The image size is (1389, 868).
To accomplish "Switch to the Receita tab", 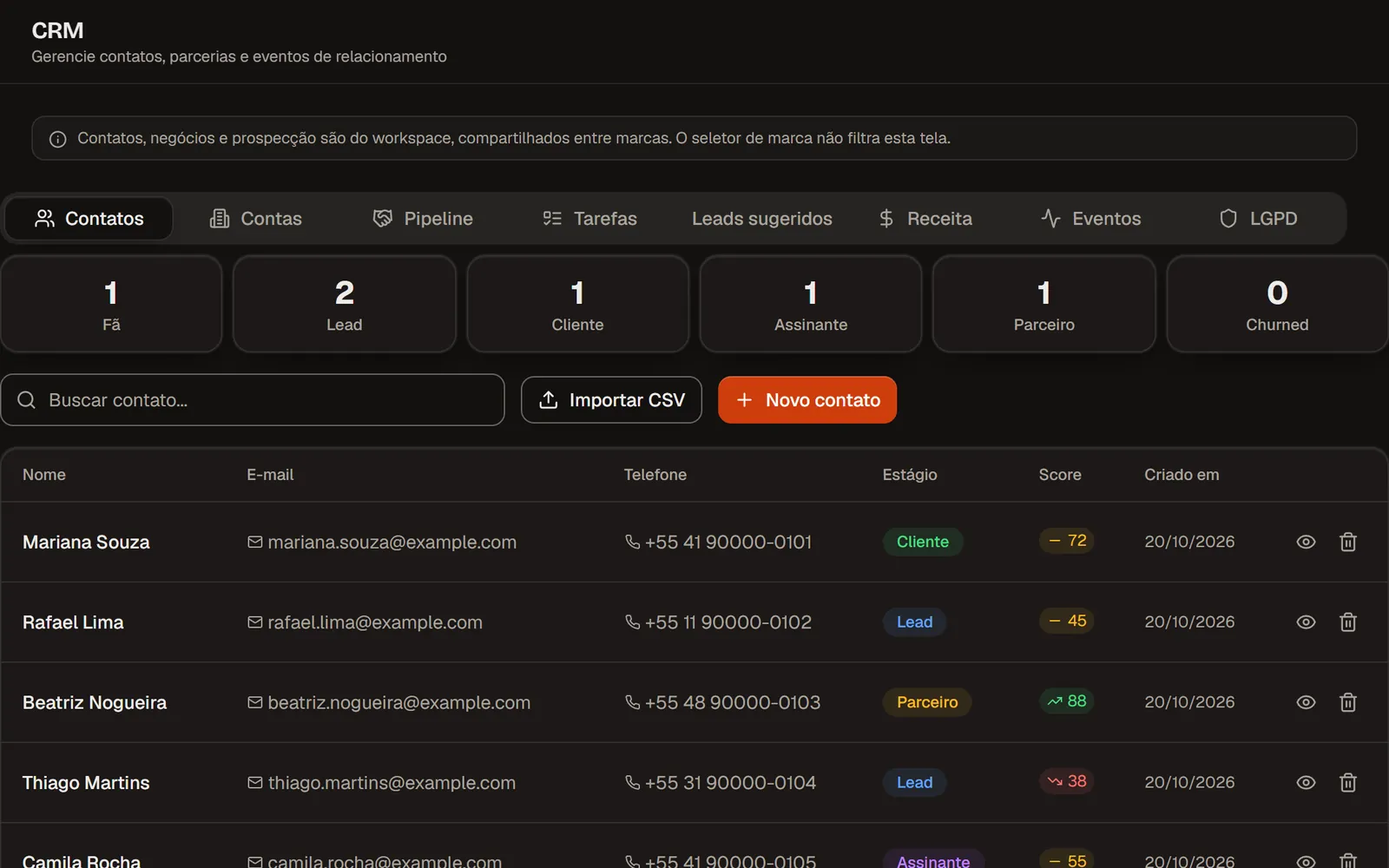I will point(925,219).
